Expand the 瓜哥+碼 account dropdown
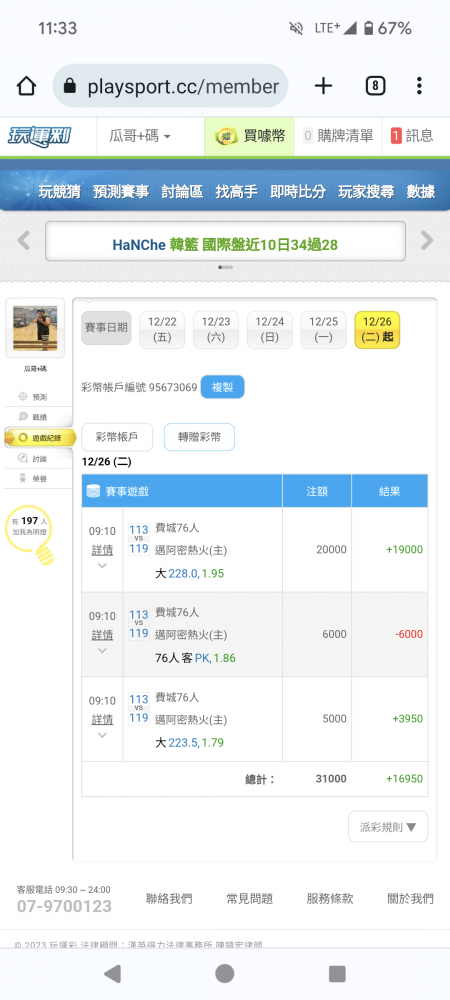450x1000 pixels. pos(140,136)
